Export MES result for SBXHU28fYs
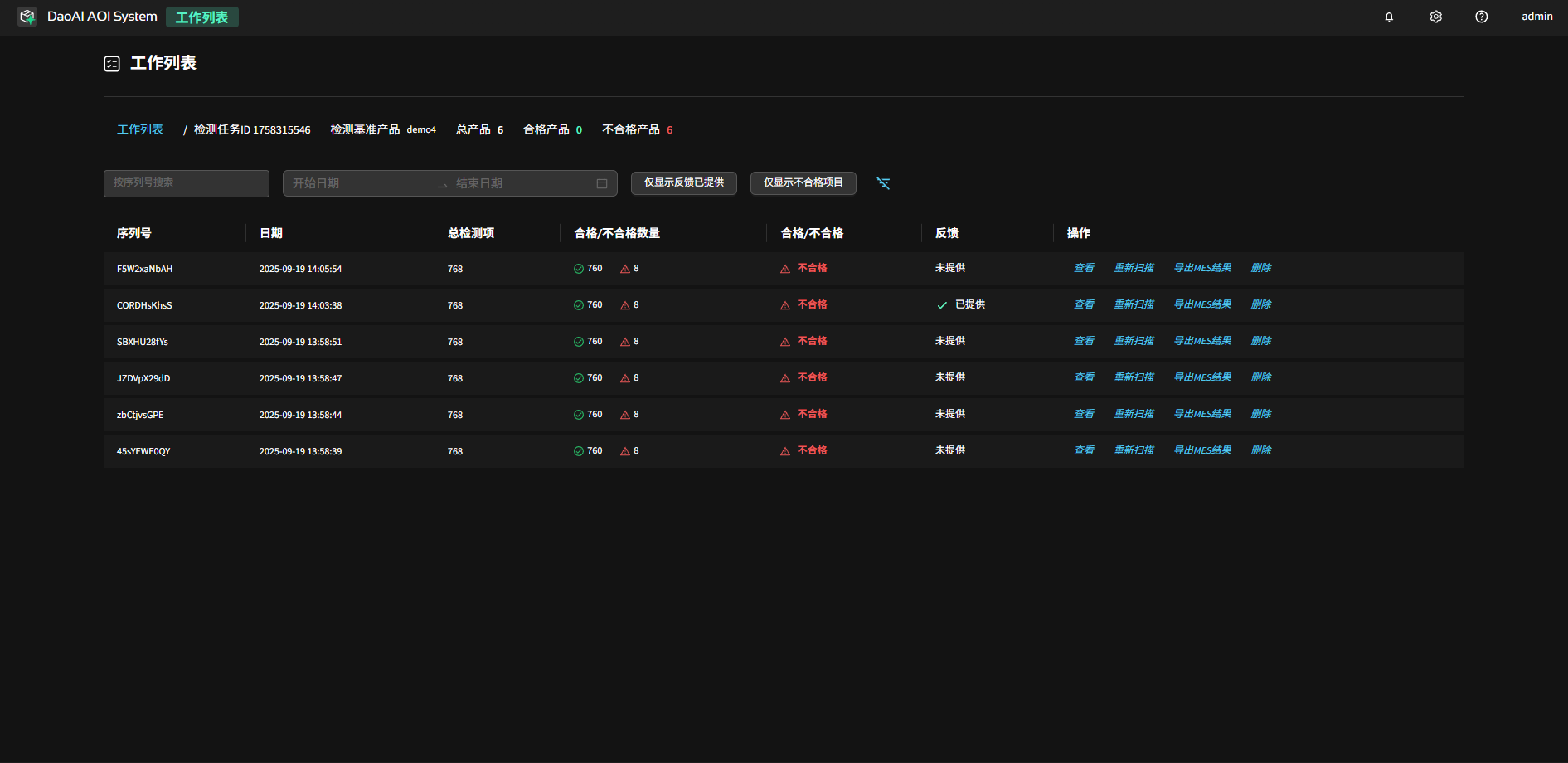 tap(1202, 341)
